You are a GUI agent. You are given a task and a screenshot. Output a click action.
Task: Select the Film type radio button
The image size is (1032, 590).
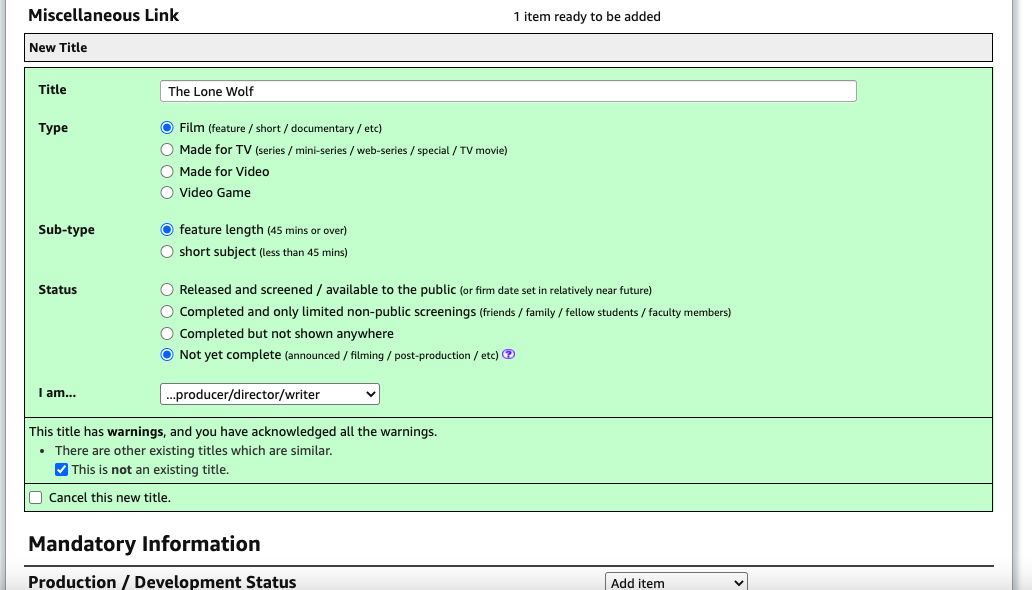tap(167, 128)
